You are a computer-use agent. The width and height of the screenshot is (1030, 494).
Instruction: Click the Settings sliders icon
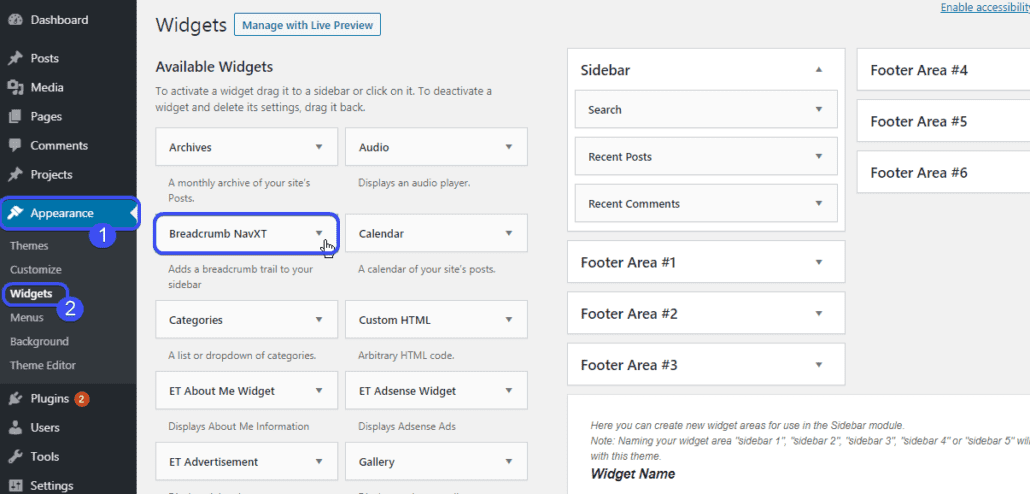(x=15, y=486)
